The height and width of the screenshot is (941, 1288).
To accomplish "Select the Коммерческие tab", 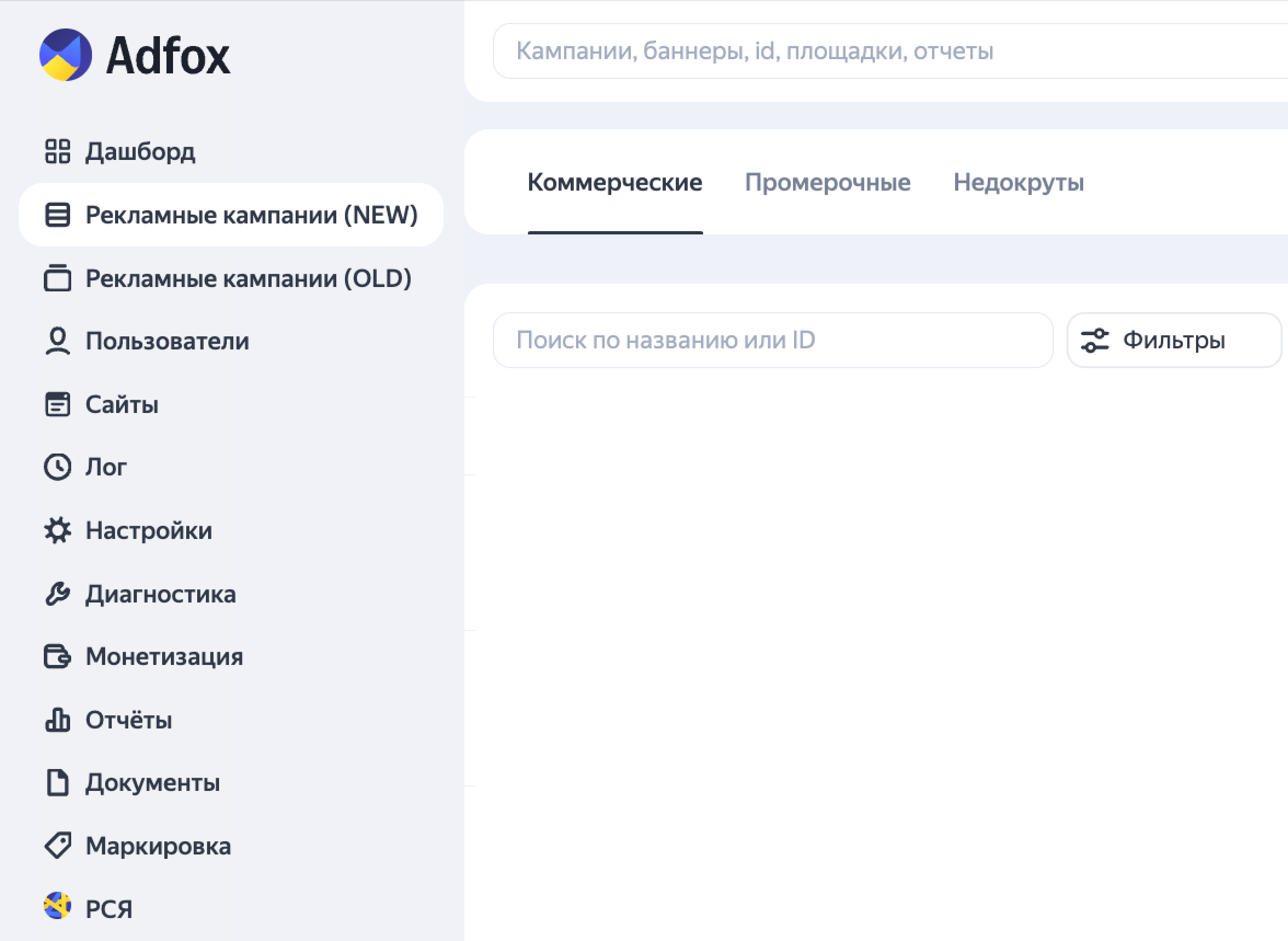I will coord(615,182).
